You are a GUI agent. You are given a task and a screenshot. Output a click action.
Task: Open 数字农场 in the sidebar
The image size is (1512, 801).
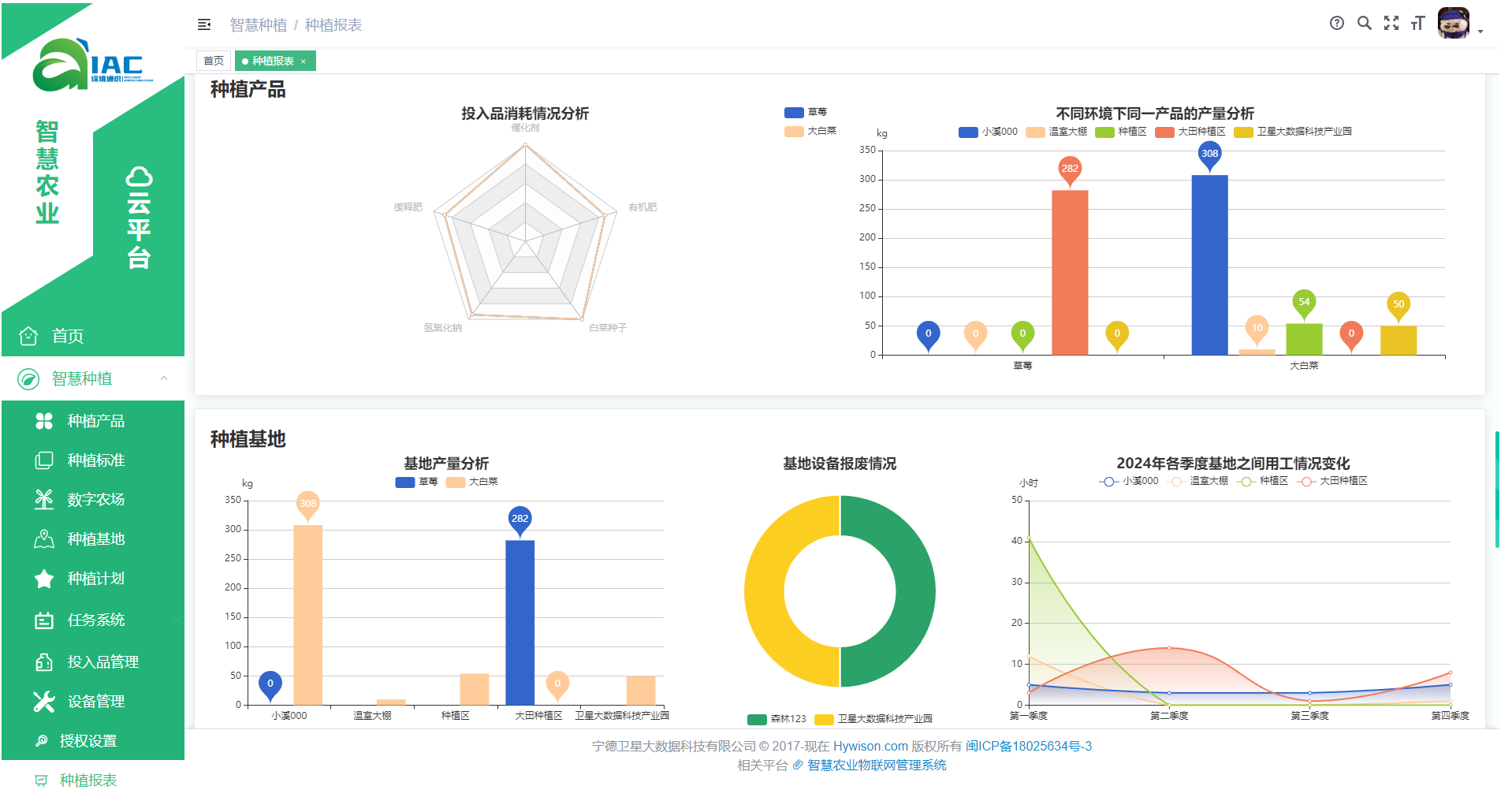(95, 499)
